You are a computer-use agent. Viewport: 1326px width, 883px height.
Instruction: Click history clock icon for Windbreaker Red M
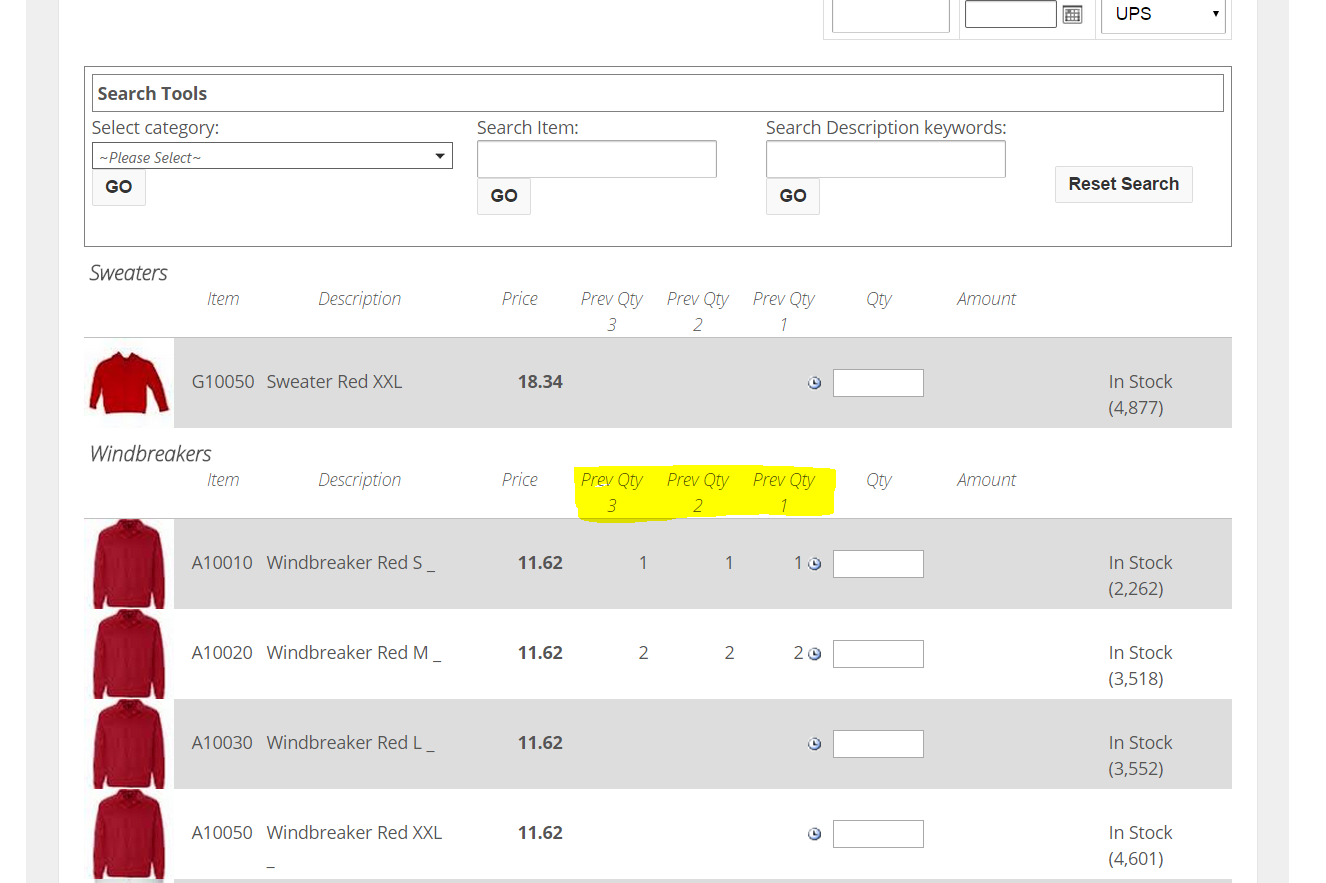pyautogui.click(x=814, y=654)
